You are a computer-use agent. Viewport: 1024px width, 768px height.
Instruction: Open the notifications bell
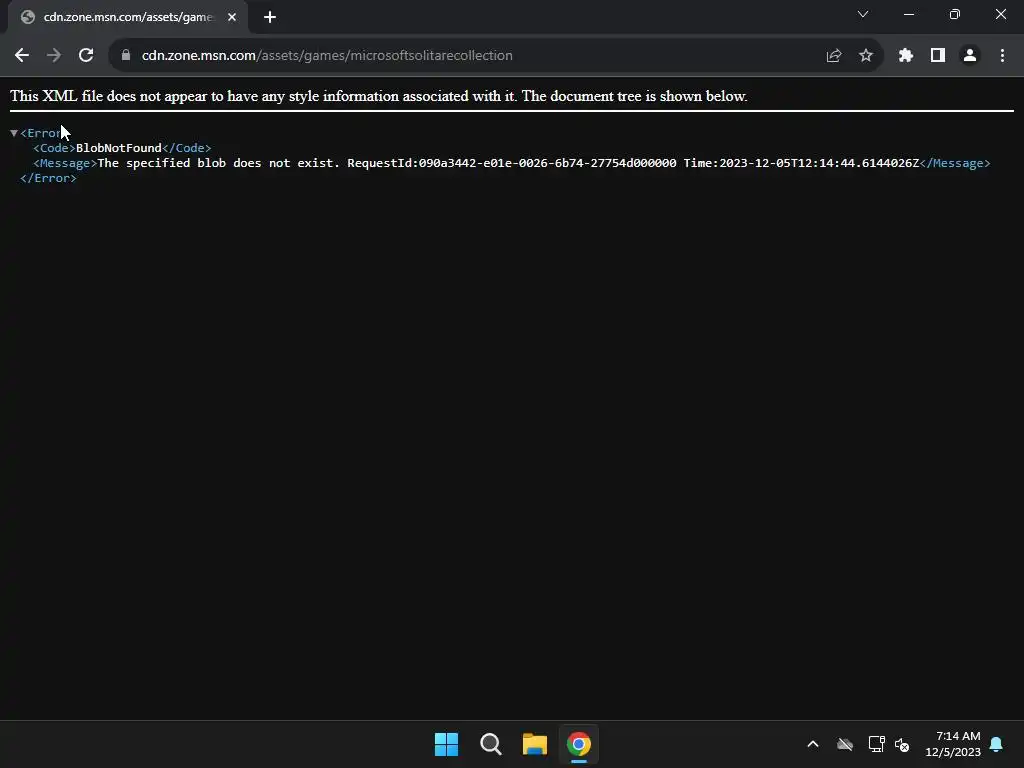pyautogui.click(x=997, y=744)
